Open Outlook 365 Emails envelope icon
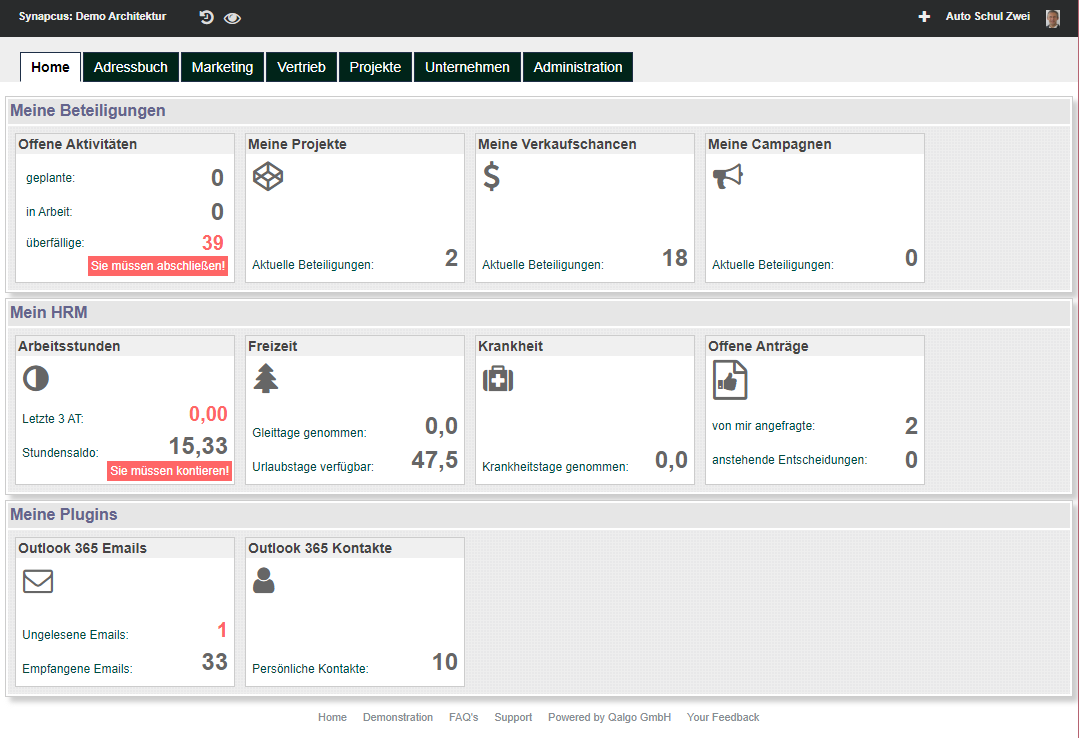This screenshot has width=1079, height=738. 38,581
